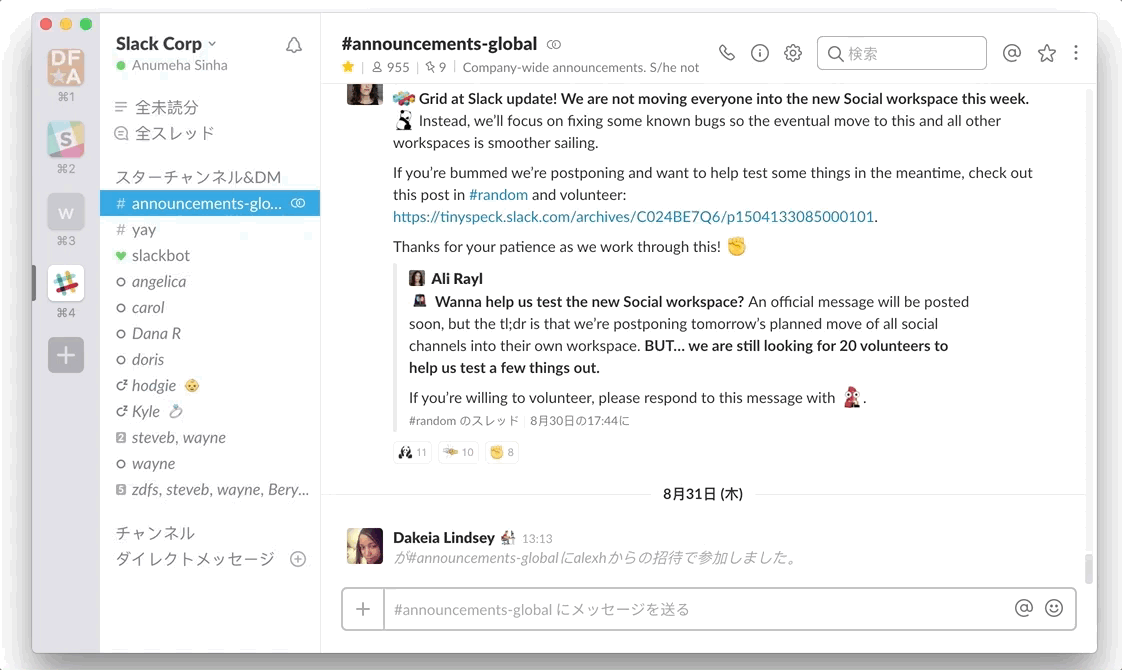The width and height of the screenshot is (1122, 670).
Task: Switch to the S workspace icon
Action: tap(66, 139)
